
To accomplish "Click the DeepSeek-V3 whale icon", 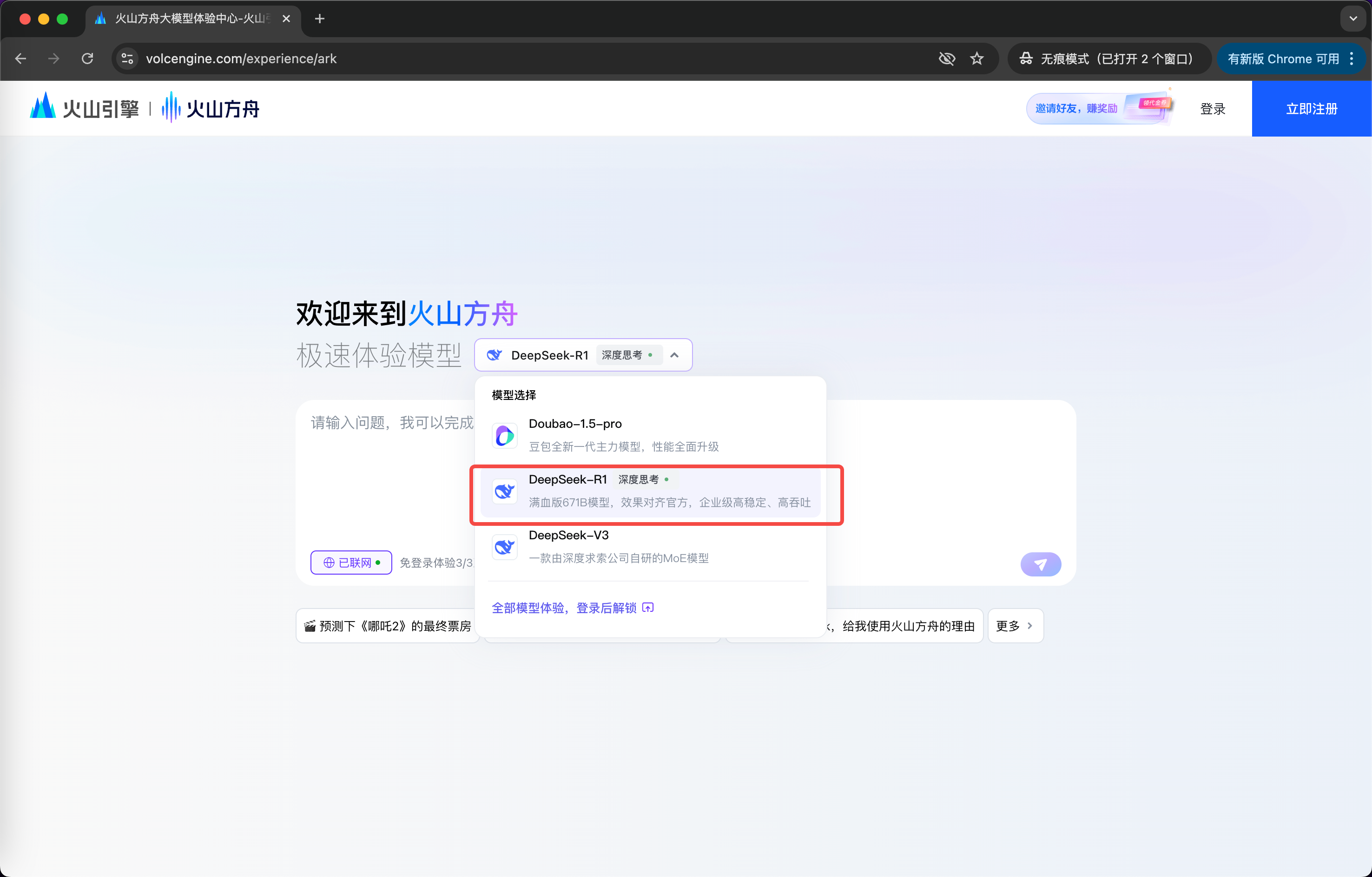I will (x=504, y=547).
